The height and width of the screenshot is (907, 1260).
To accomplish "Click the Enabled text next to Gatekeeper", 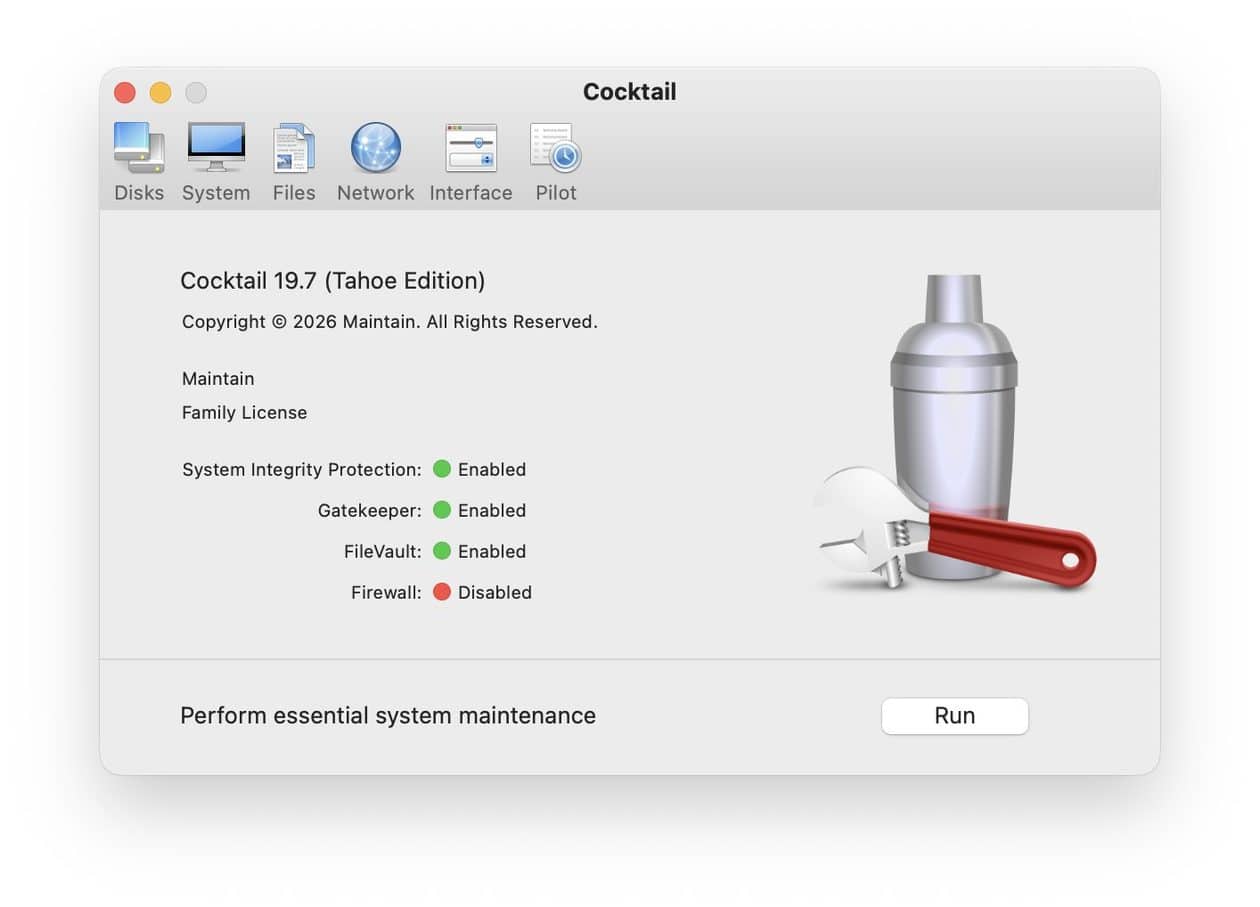I will (492, 510).
